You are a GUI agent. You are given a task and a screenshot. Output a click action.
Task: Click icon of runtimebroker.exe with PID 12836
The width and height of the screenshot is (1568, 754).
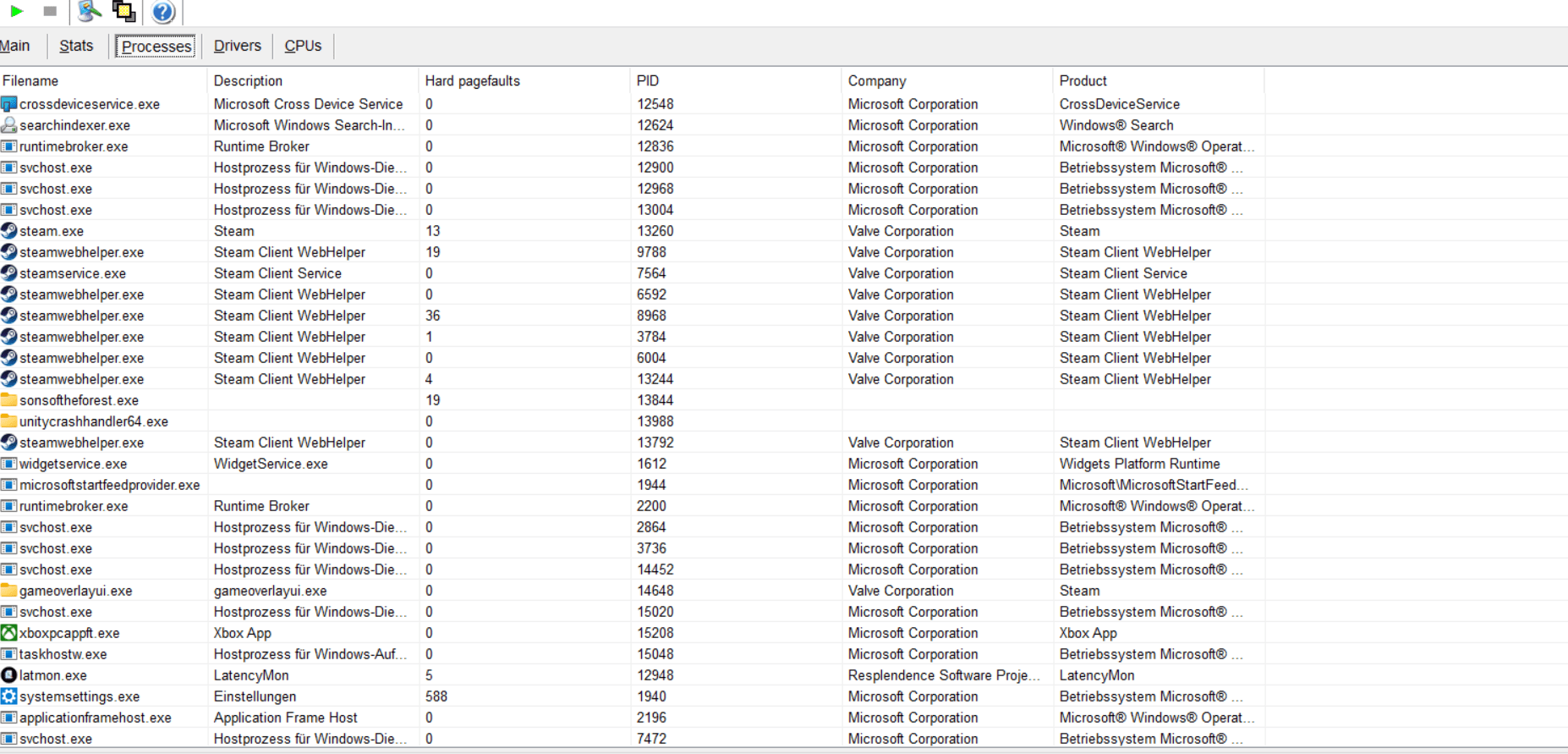8,146
